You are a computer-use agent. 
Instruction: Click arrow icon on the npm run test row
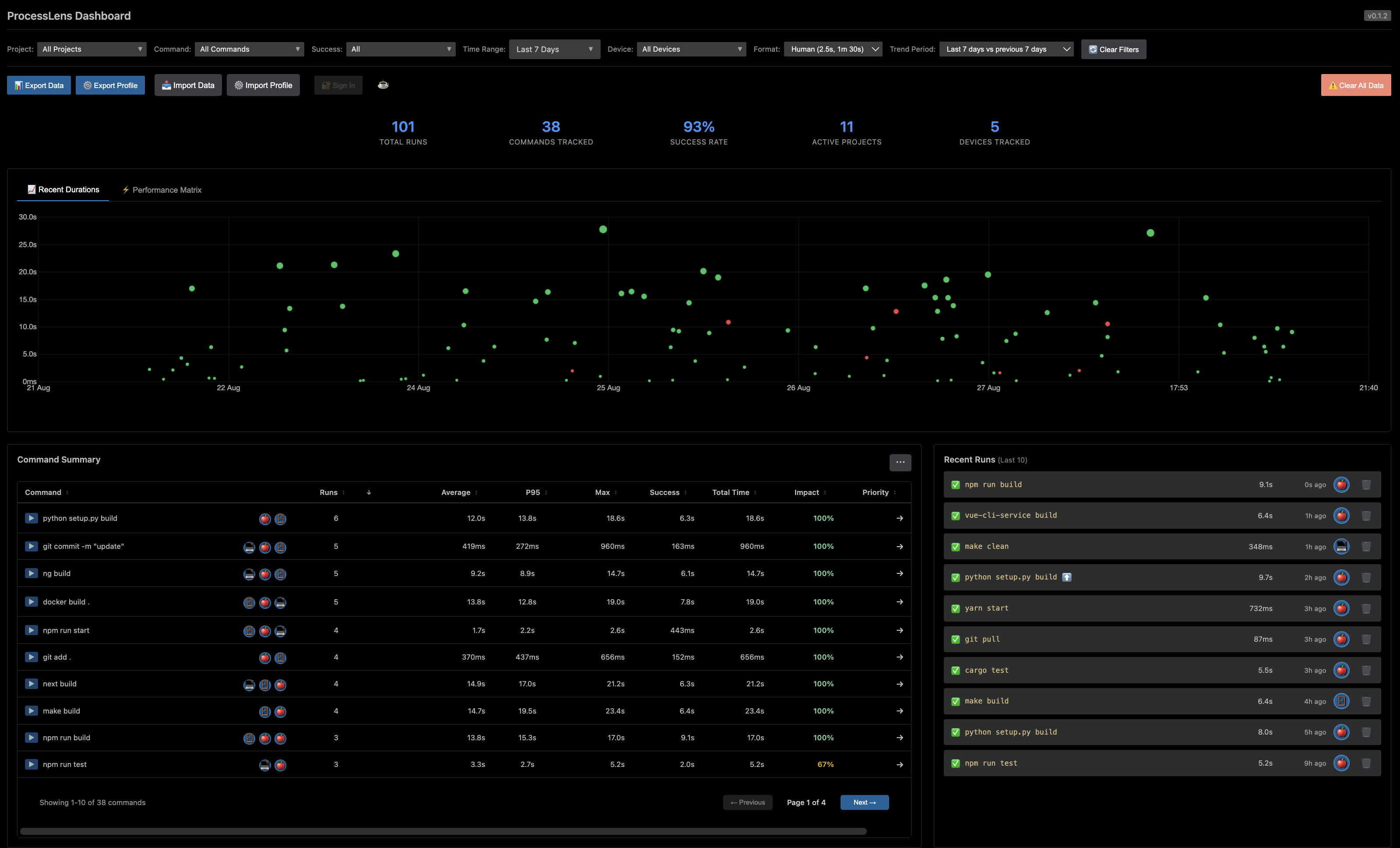coord(900,764)
